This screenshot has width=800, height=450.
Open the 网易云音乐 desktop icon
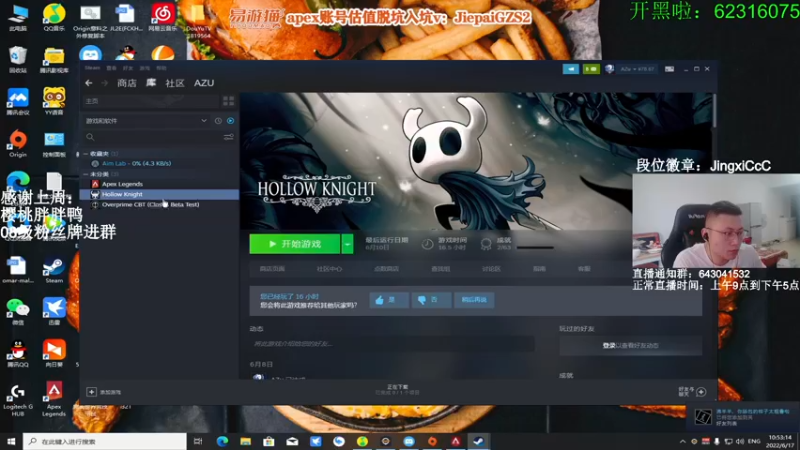coord(163,17)
